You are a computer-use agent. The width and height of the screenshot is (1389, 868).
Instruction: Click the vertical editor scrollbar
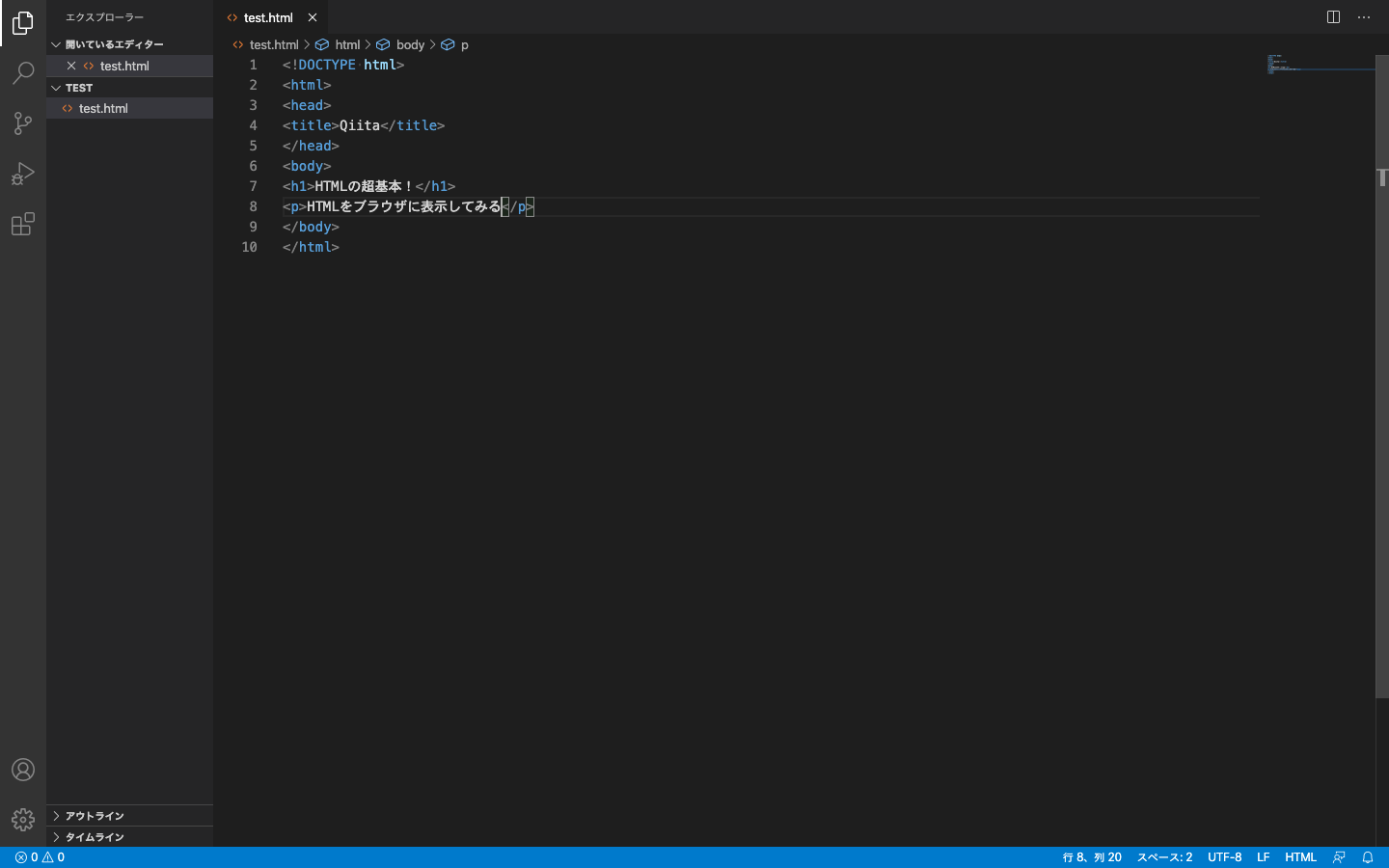coord(1382,376)
